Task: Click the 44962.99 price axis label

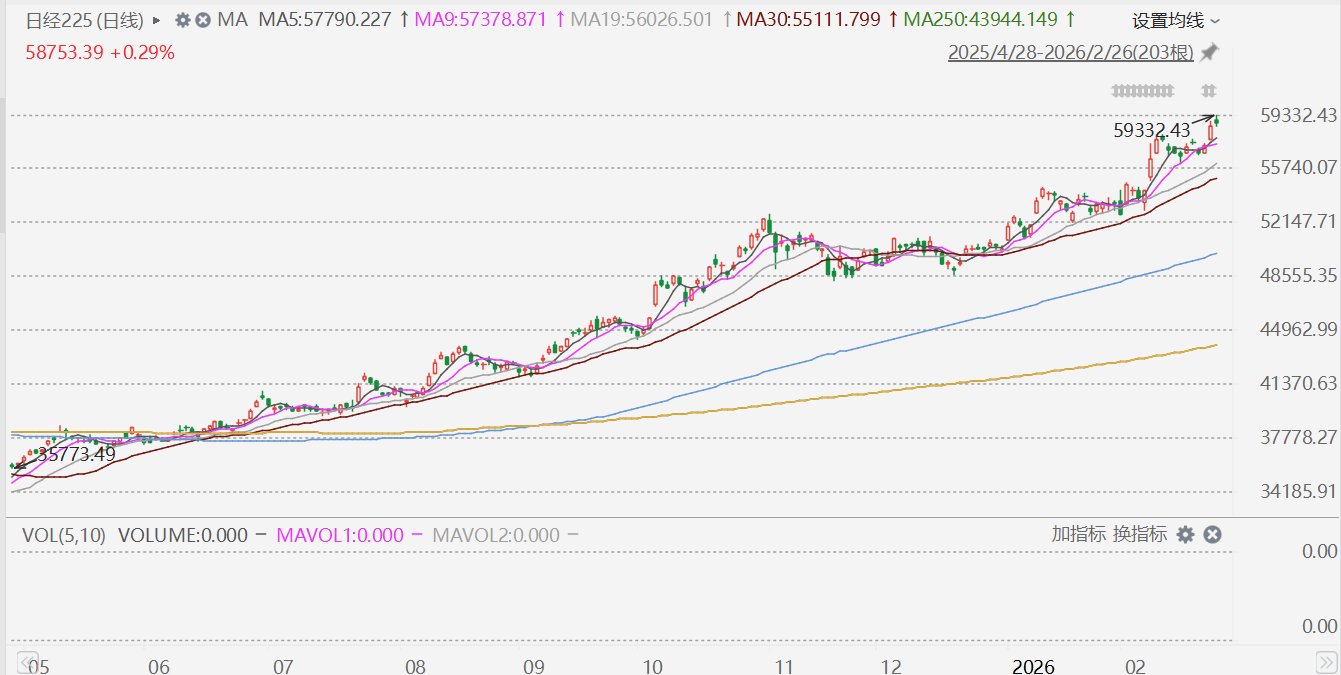Action: (1299, 329)
